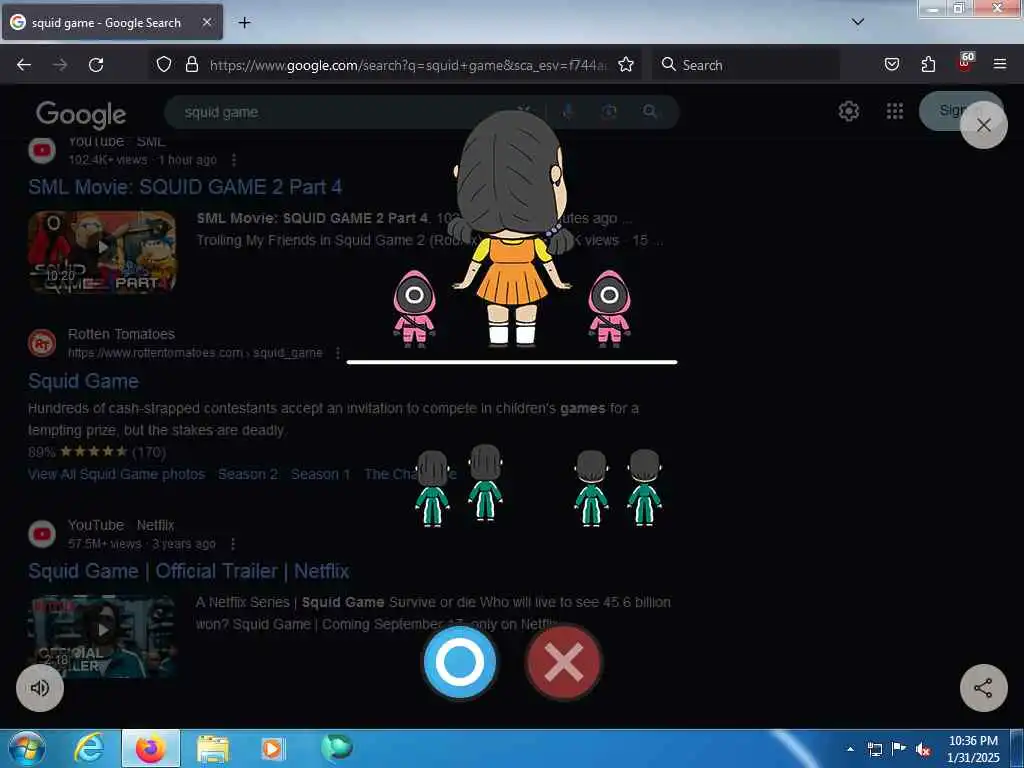Close the squid game tab
1024x768 pixels.
(206, 23)
